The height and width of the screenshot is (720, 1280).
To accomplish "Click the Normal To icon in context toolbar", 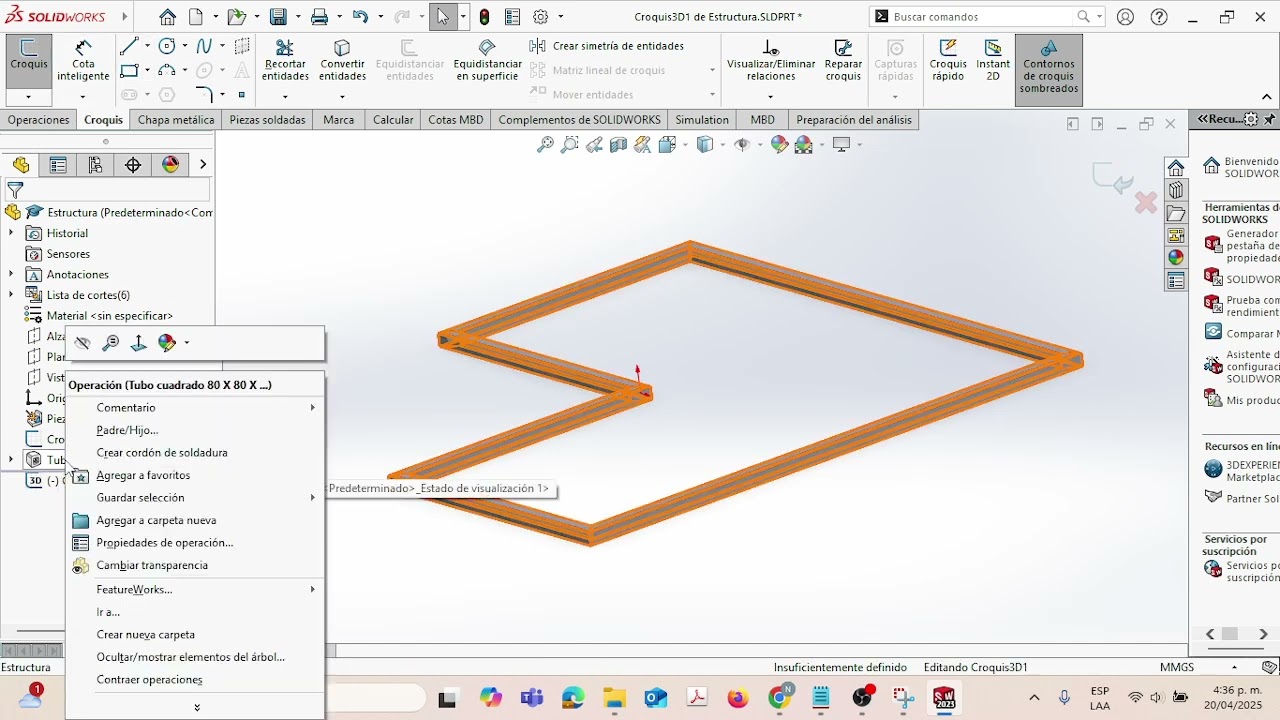I will (x=139, y=343).
